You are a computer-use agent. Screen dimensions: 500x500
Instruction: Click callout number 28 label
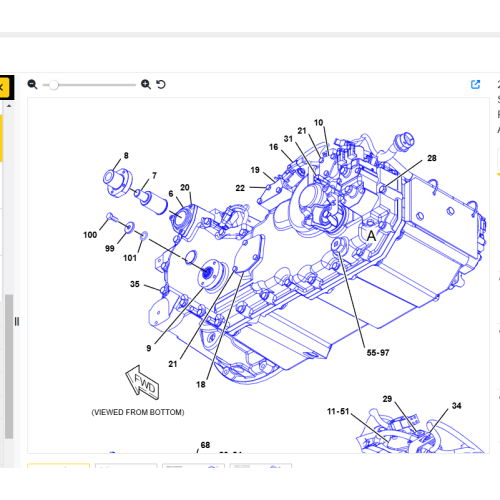click(432, 158)
